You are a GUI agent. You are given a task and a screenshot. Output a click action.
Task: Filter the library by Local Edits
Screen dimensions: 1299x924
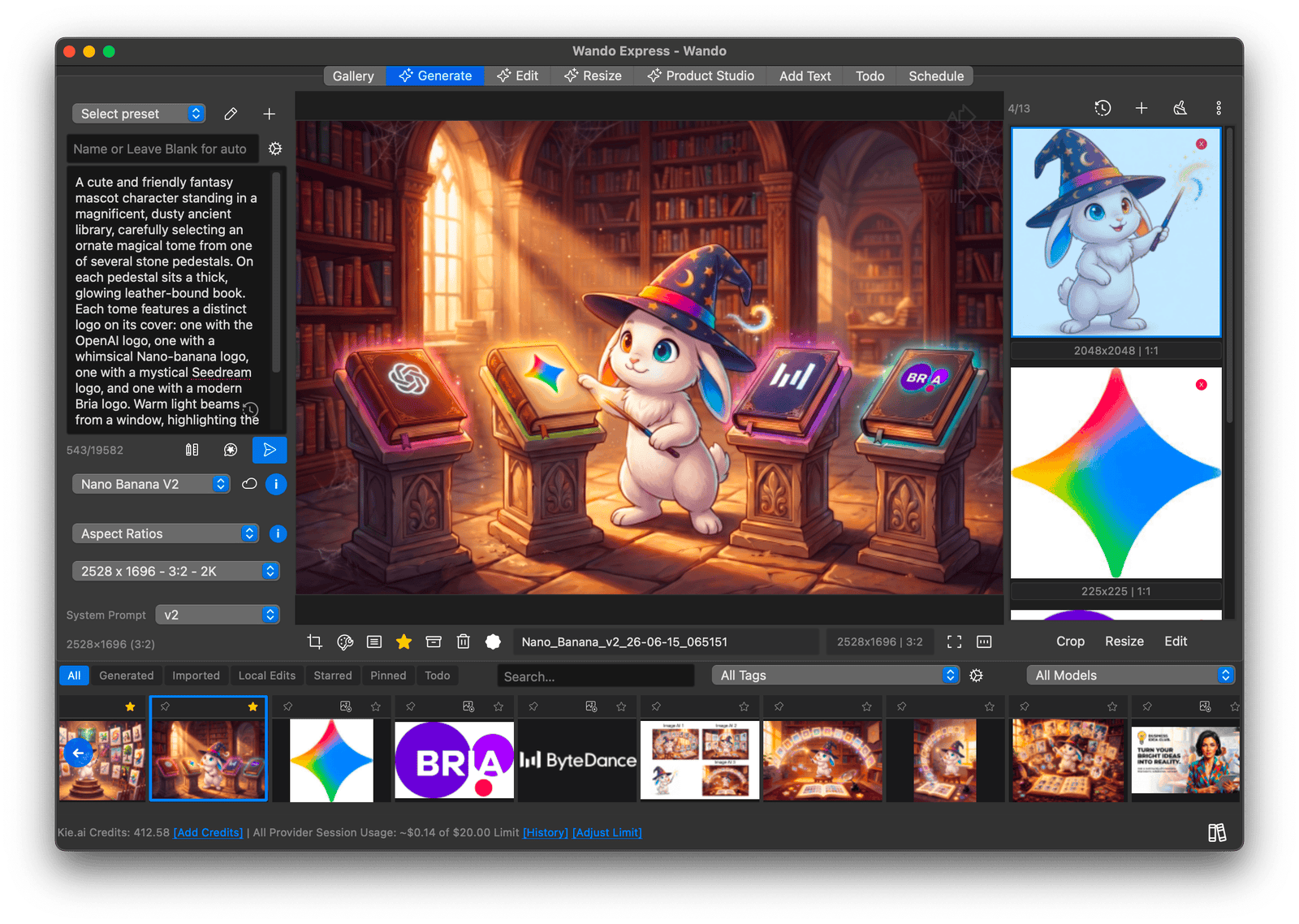click(x=267, y=676)
